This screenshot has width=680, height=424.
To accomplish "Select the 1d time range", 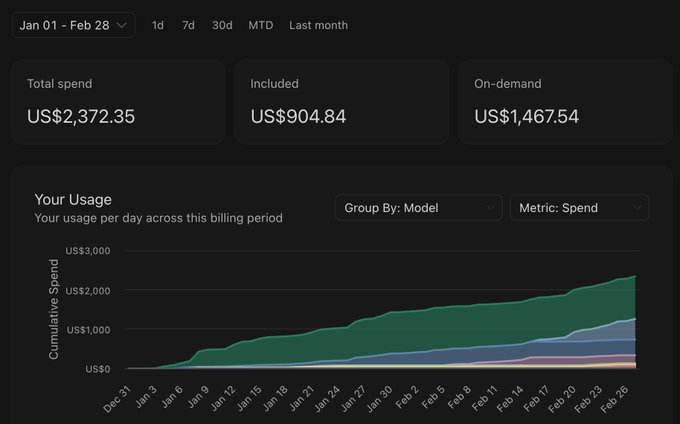I will [158, 26].
